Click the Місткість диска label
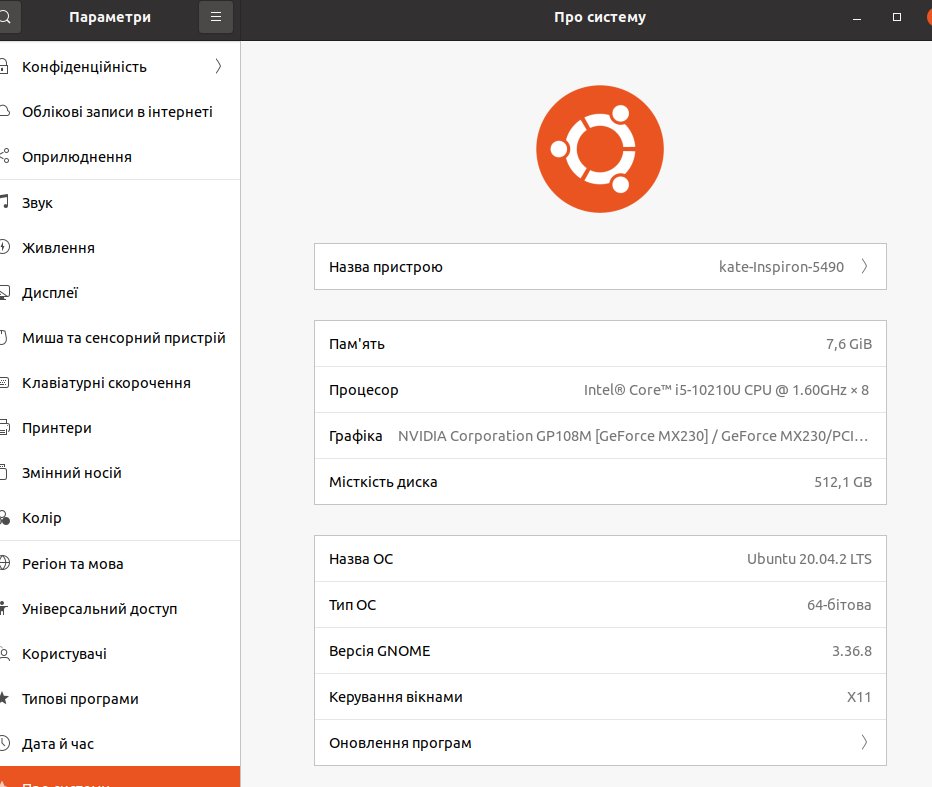This screenshot has height=787, width=932. 383,482
